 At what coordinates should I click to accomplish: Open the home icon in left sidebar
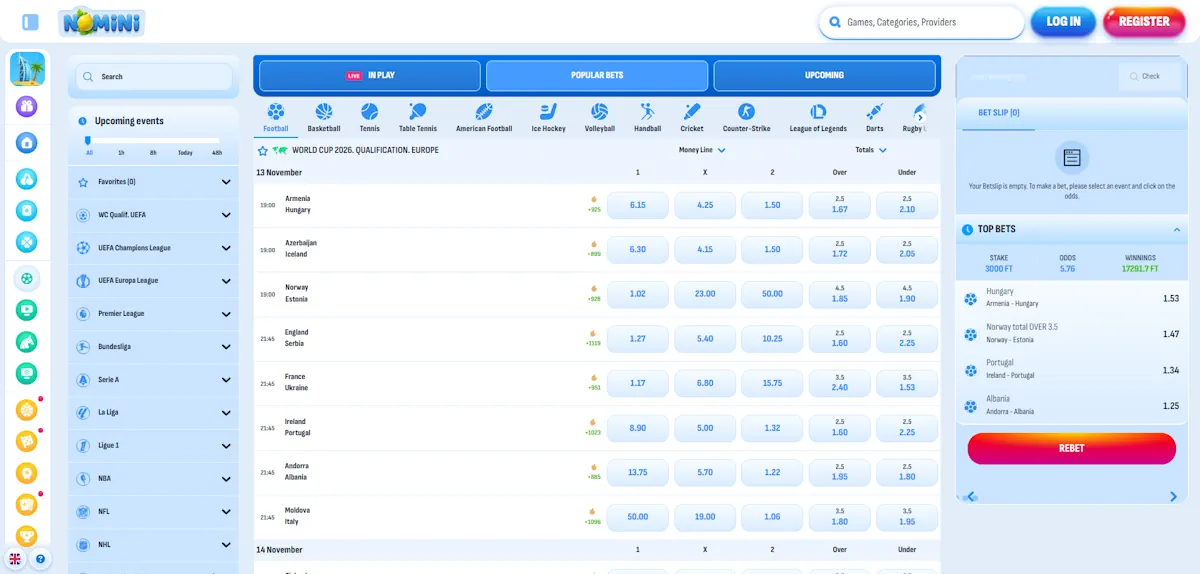[27, 143]
